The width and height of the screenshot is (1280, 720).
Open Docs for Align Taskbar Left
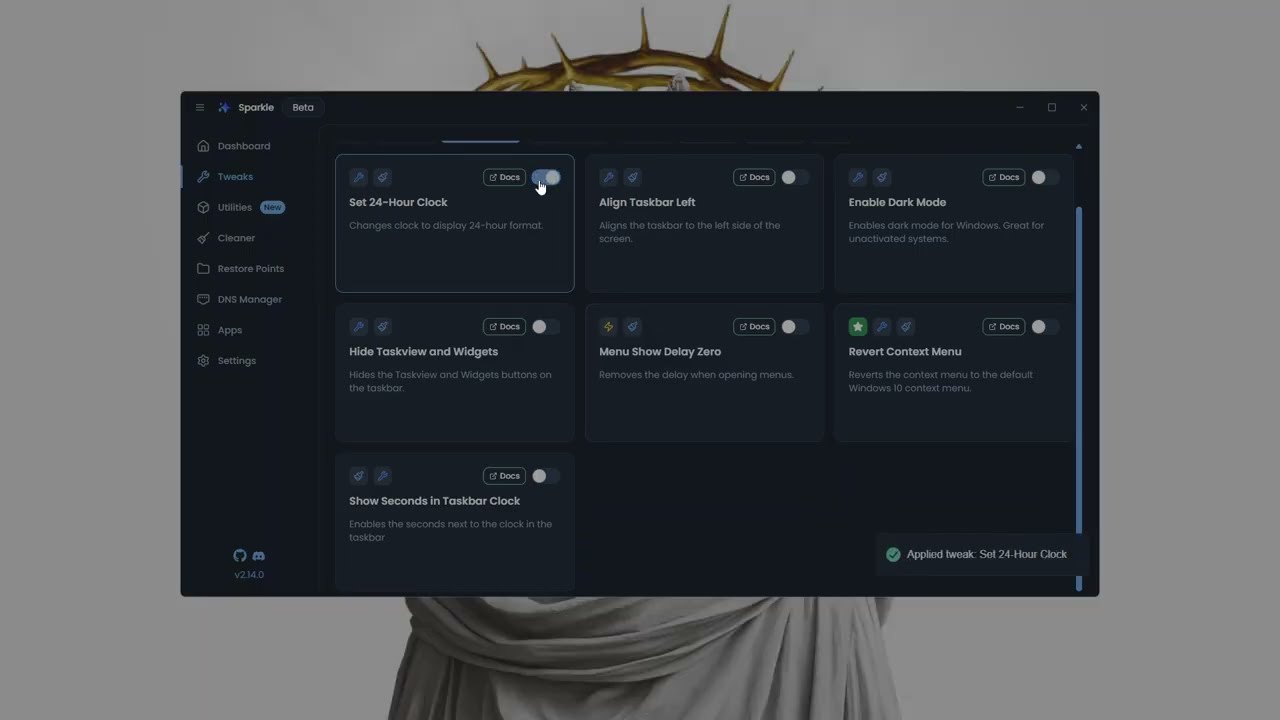tap(754, 177)
